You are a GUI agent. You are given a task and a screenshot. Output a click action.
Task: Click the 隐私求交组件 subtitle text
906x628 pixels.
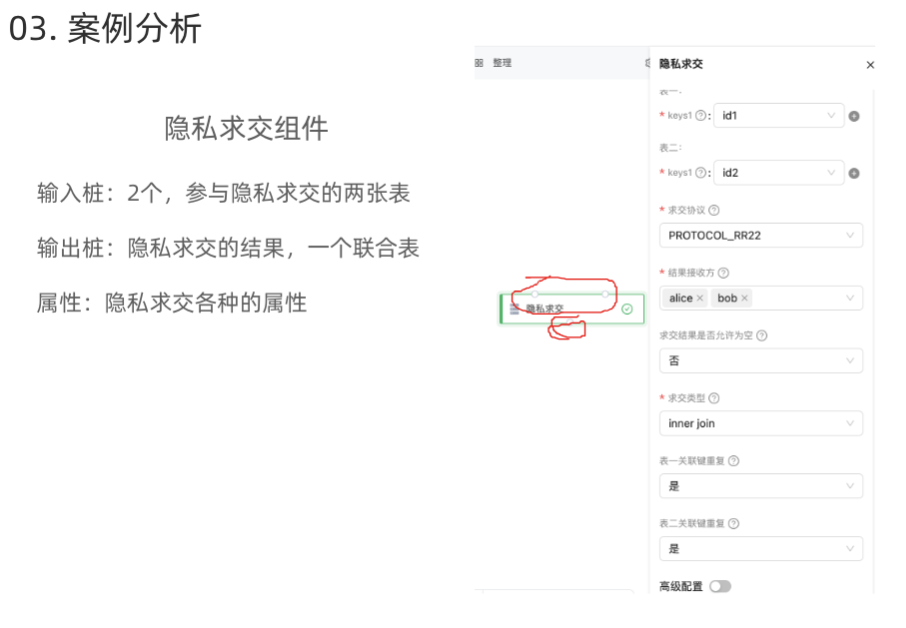point(246,128)
